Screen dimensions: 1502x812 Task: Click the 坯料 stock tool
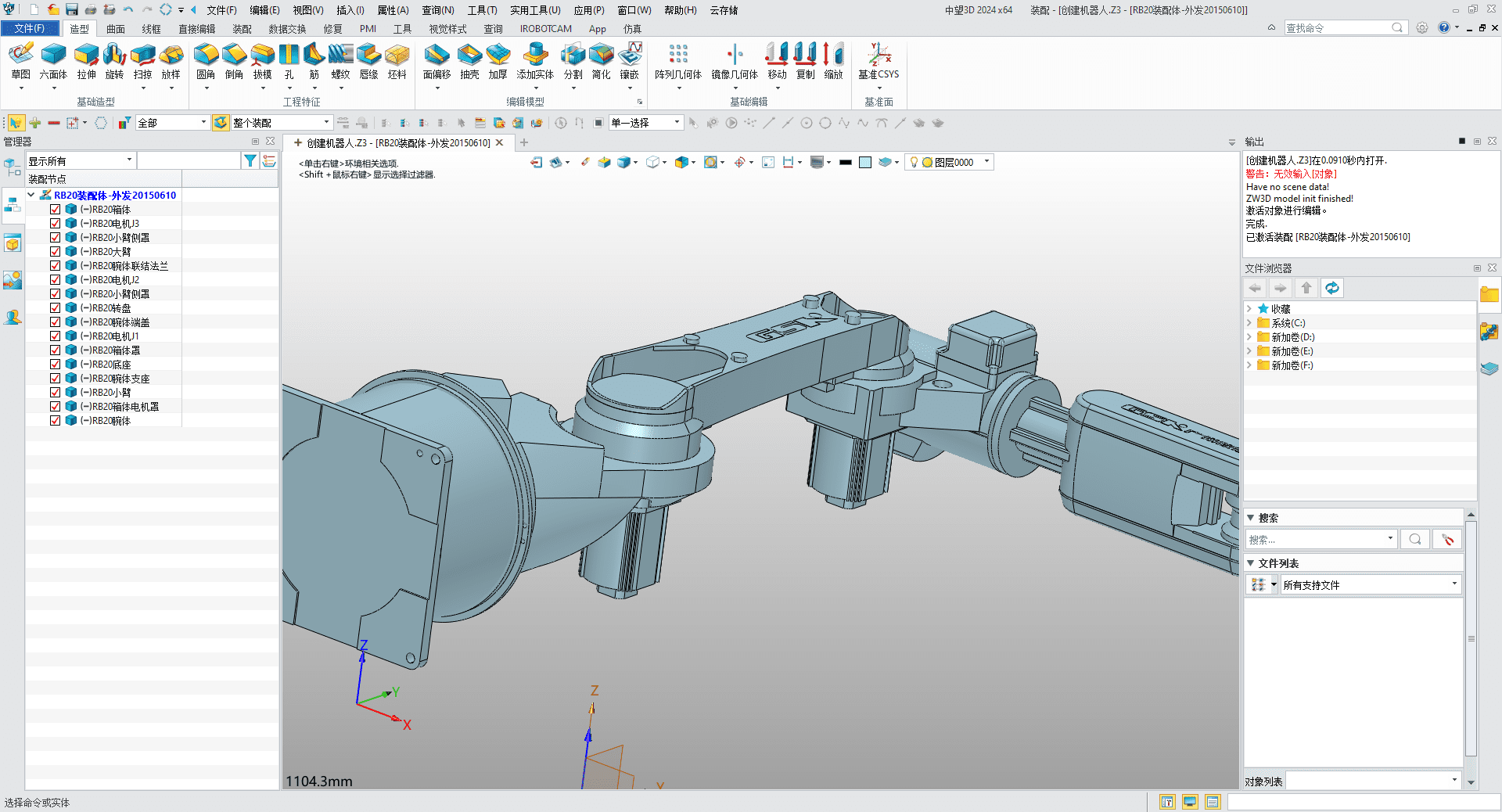(x=397, y=61)
